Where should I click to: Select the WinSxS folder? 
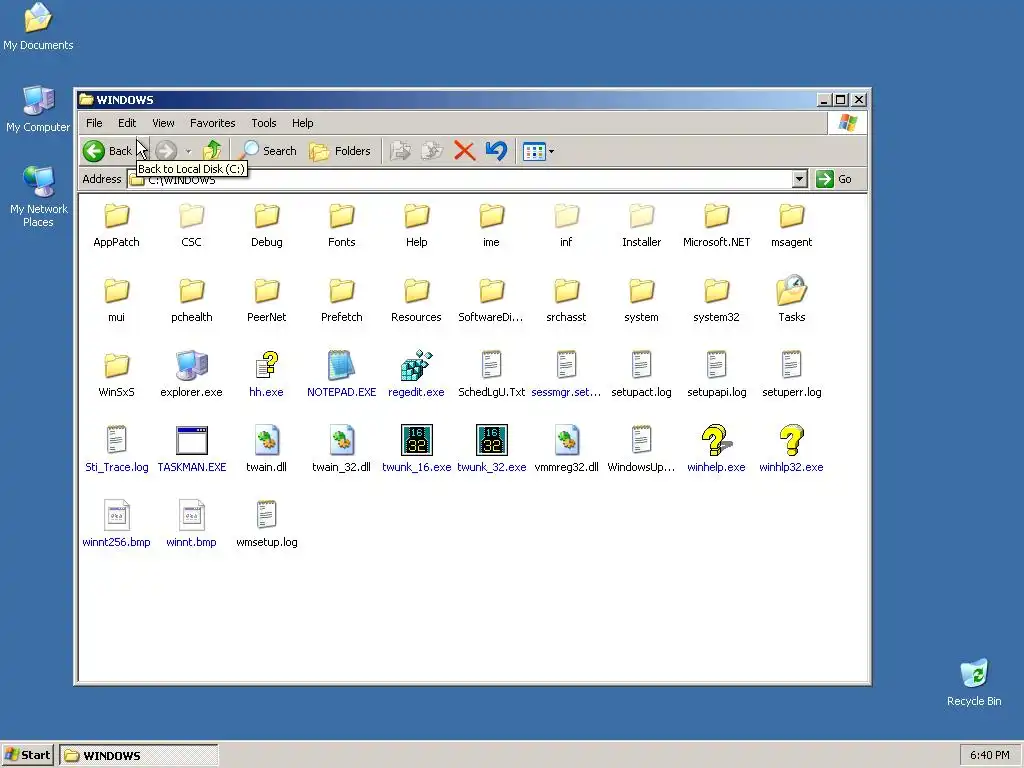click(x=116, y=376)
